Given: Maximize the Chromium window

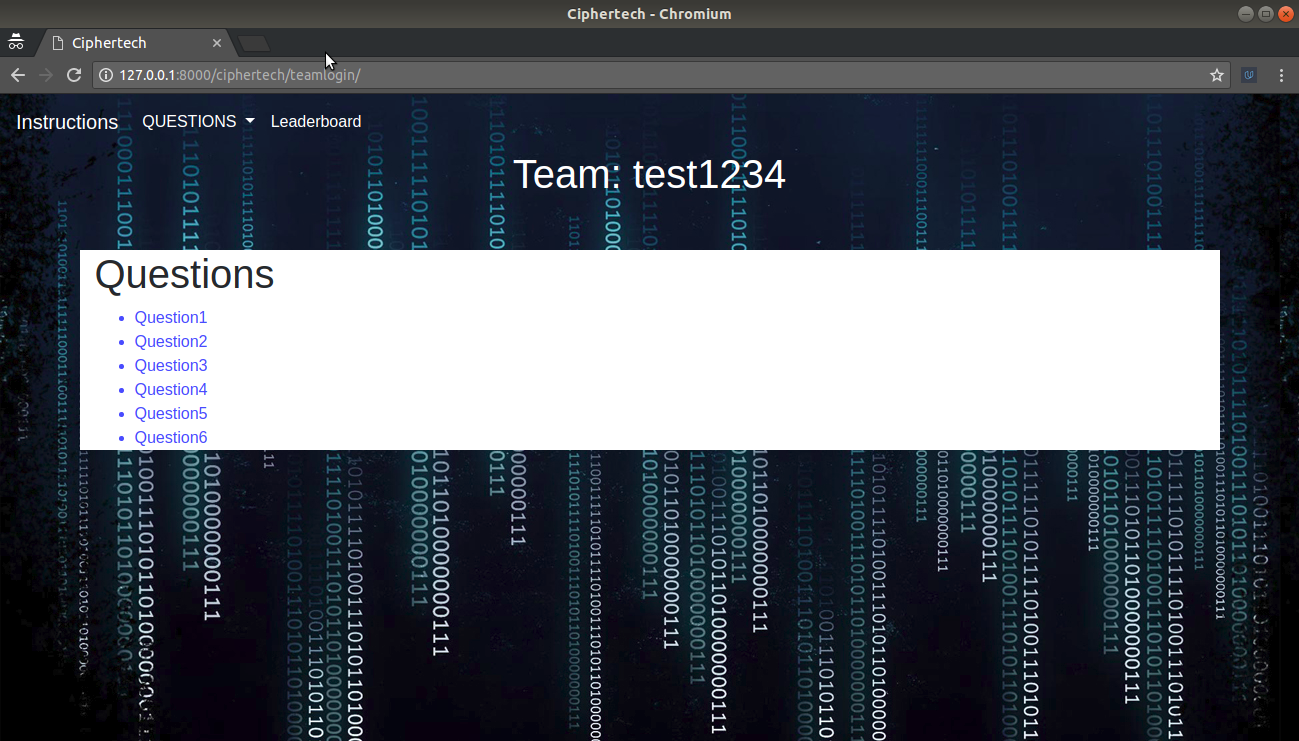Looking at the screenshot, I should 1266,14.
